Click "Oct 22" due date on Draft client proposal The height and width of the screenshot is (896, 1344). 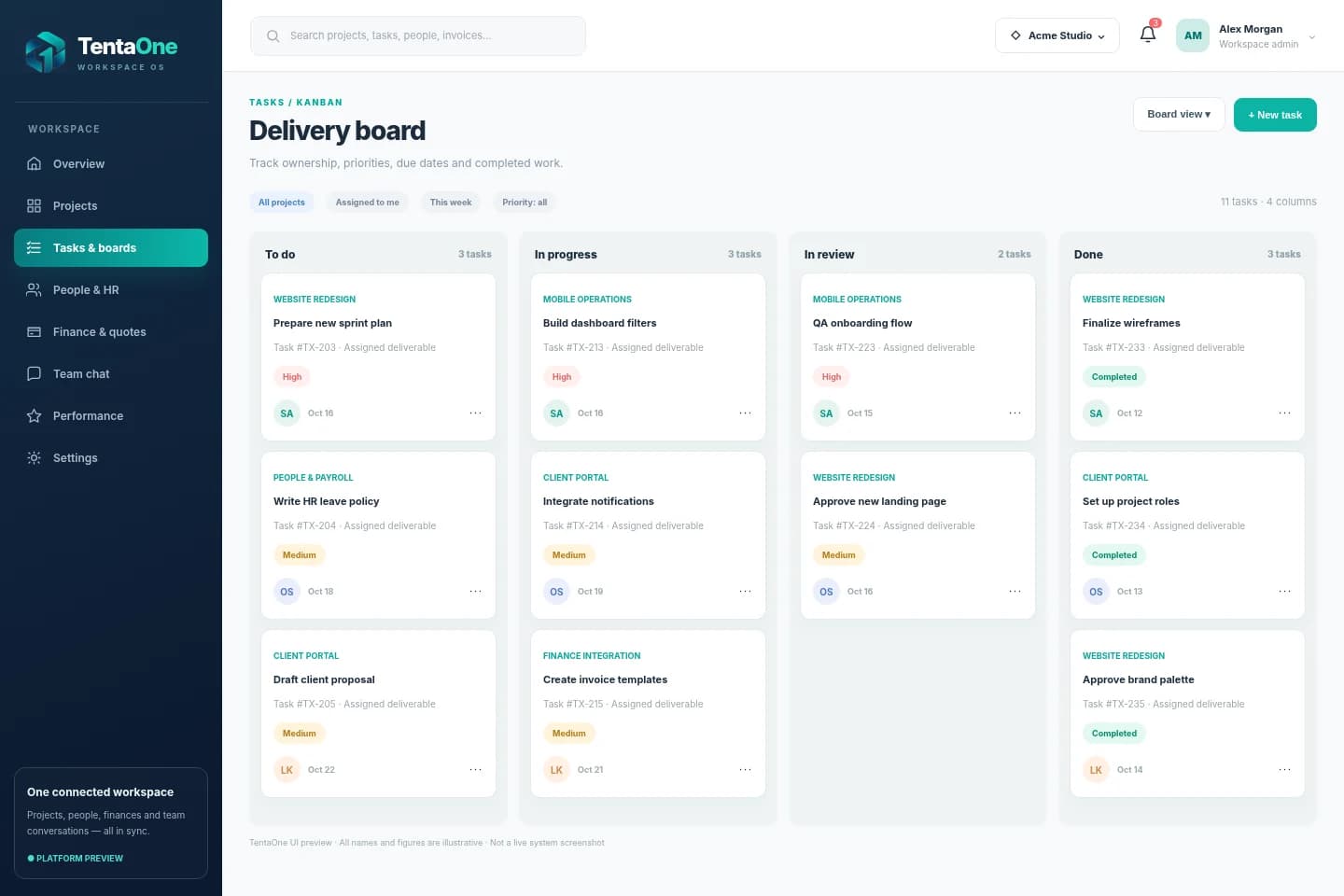coord(321,770)
